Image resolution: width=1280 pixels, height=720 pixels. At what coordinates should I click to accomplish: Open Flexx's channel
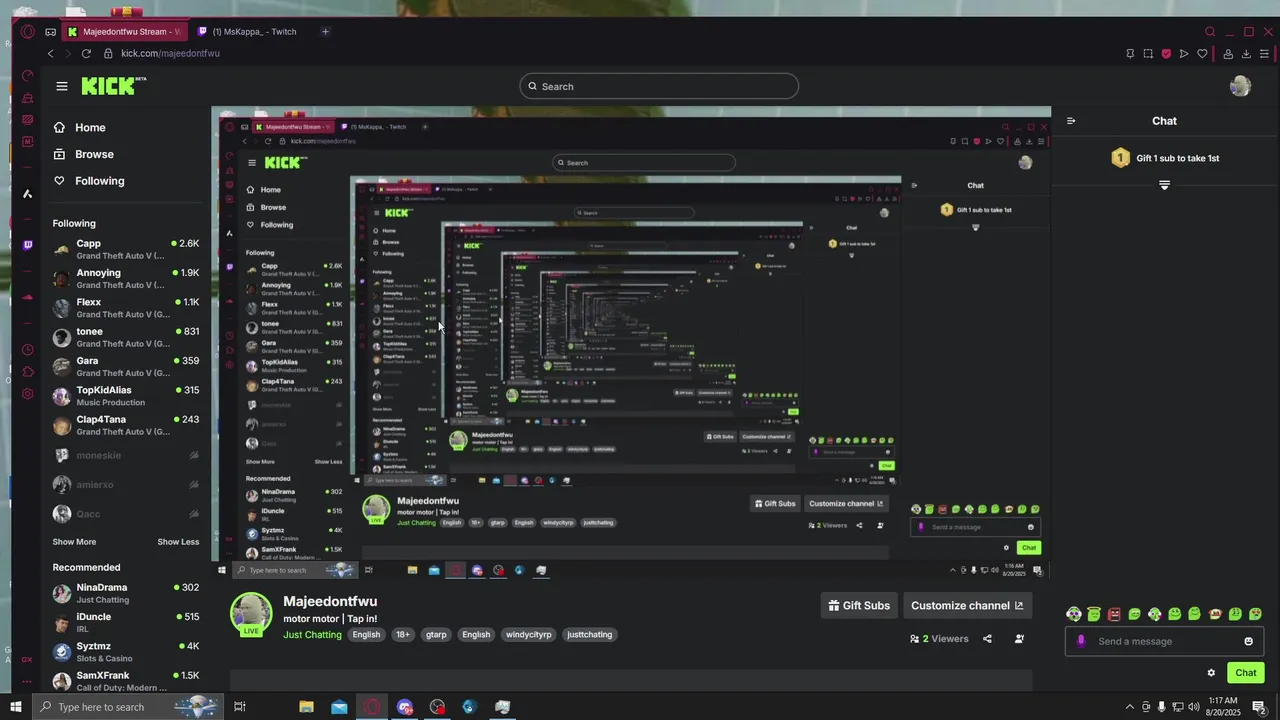pos(126,308)
